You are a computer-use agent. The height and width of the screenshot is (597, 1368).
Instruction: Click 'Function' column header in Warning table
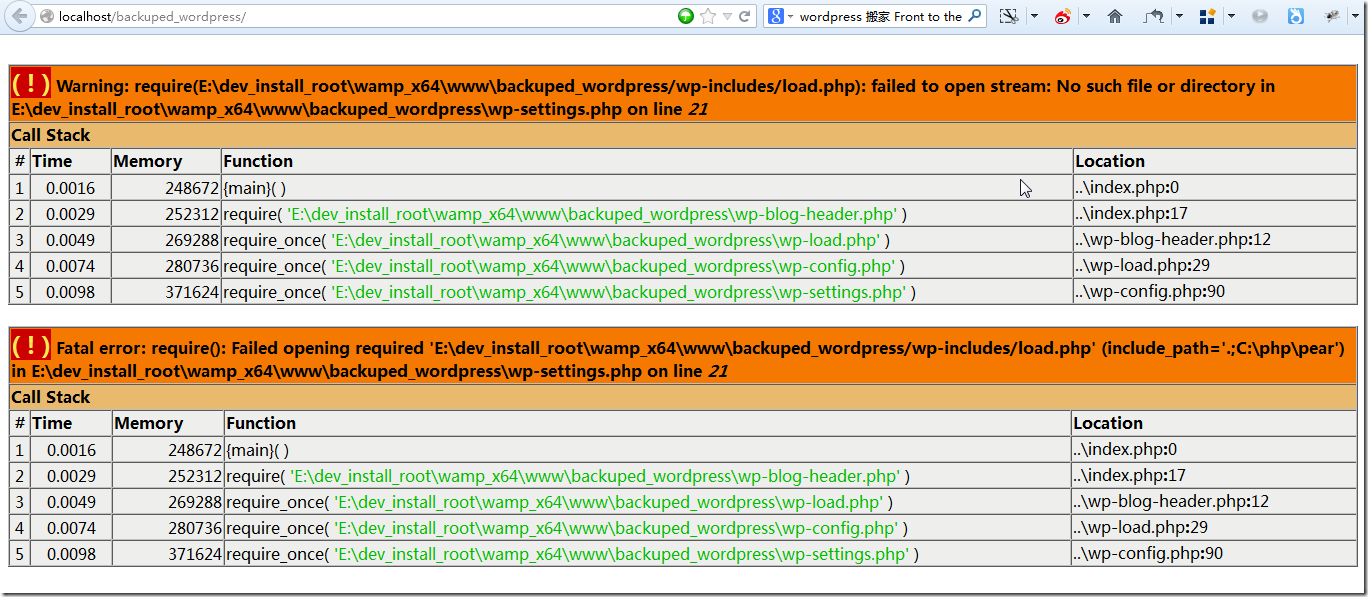(258, 161)
